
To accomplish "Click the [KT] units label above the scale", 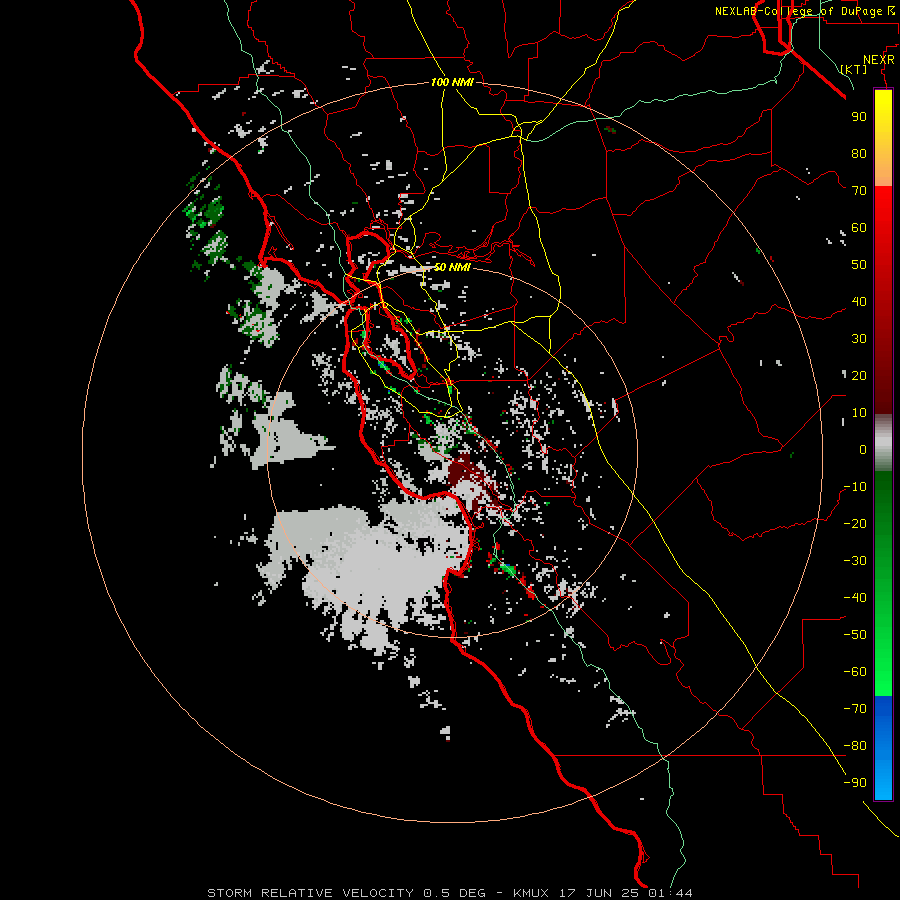I will tap(853, 69).
